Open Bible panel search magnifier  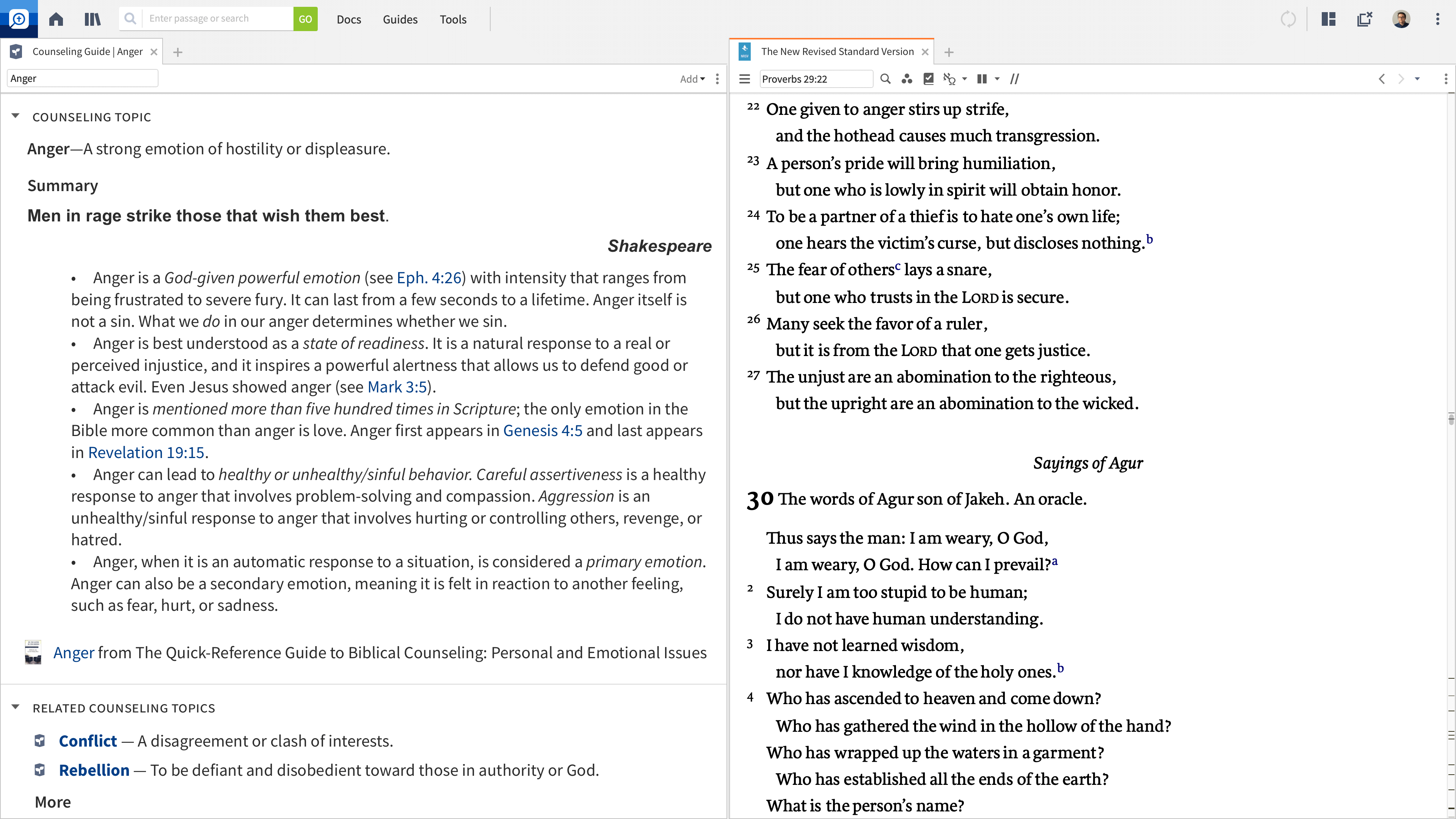[x=885, y=79]
